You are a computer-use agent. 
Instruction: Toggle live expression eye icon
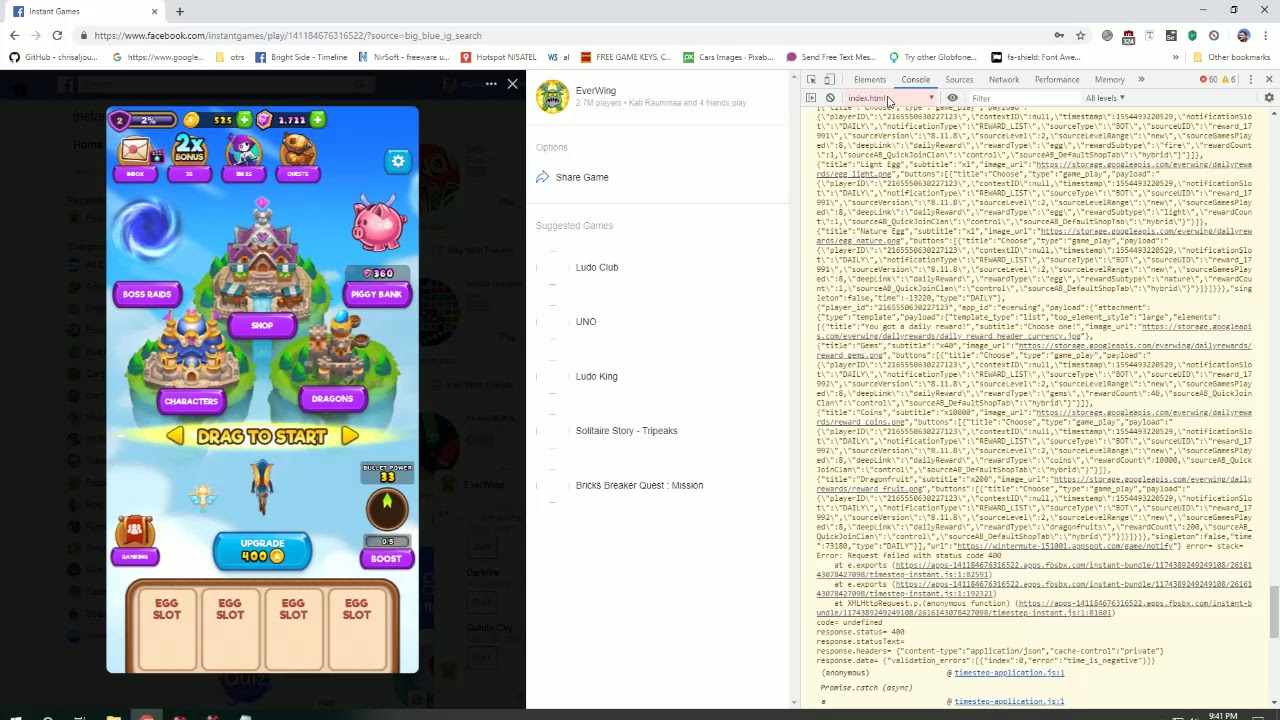coord(952,98)
